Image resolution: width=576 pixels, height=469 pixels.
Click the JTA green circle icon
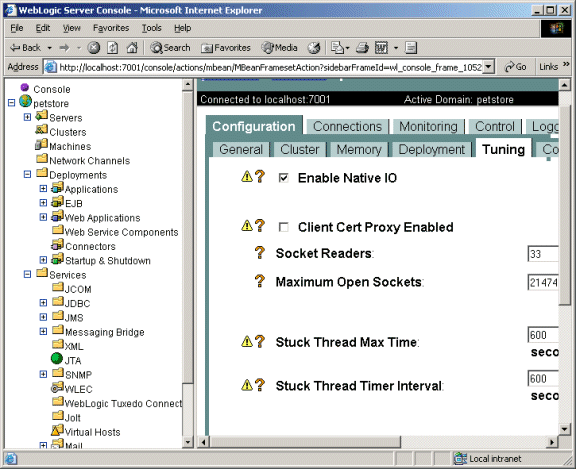click(57, 358)
